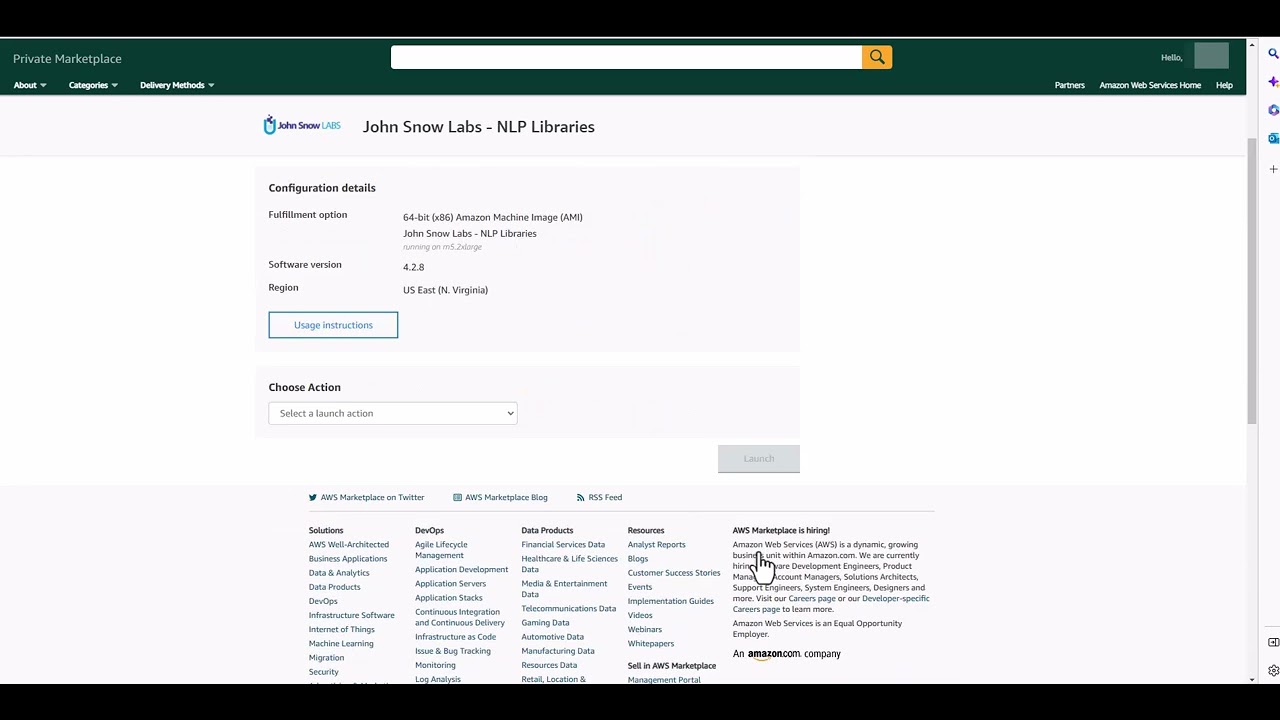Open the Outlook sidebar icon
The width and height of the screenshot is (1280, 720).
(x=1273, y=138)
